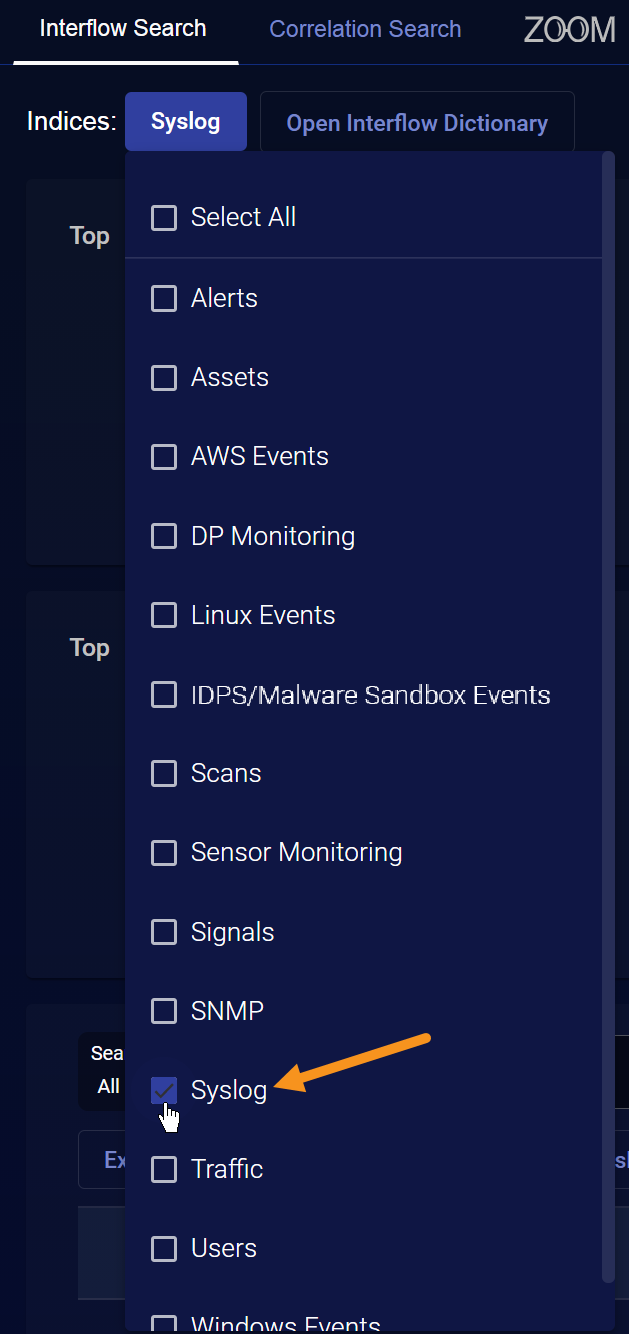Check IDPS/Malware Sandbox Events option

164,694
